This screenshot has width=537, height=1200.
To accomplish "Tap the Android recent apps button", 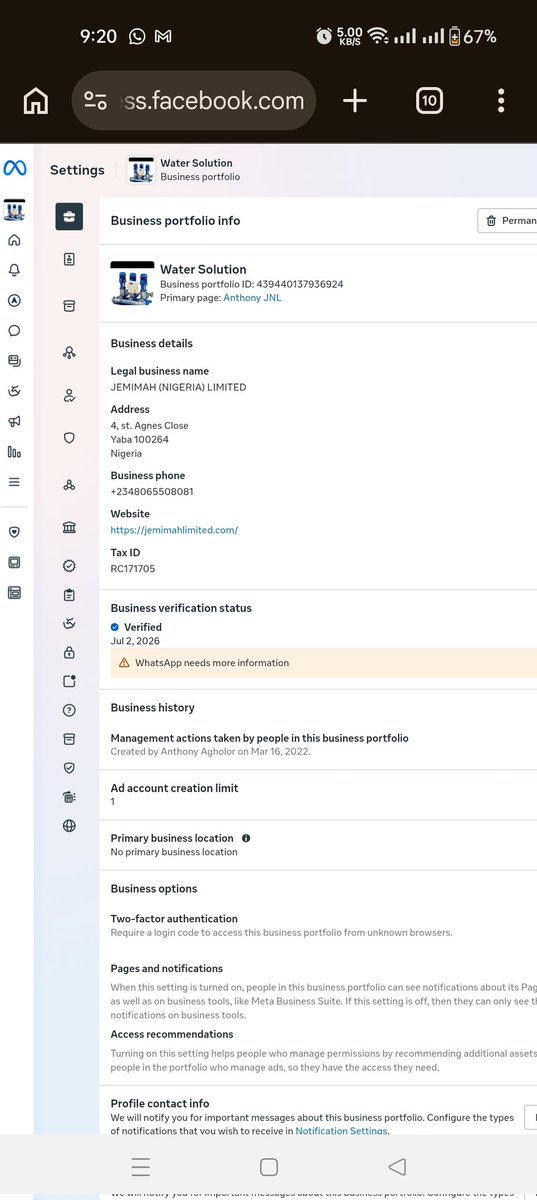I will pos(141,1167).
